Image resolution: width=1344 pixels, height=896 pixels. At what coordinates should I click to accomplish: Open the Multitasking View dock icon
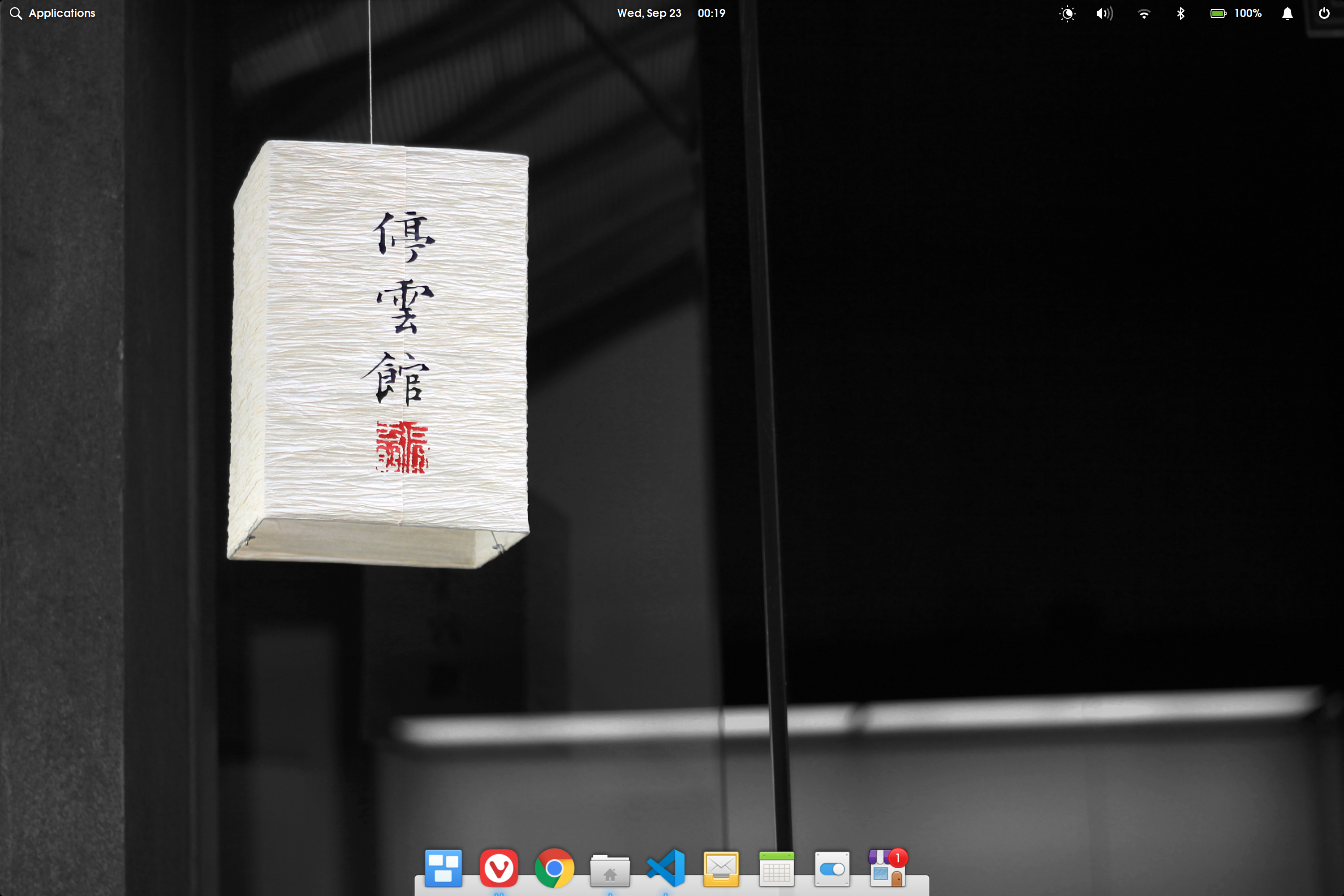click(443, 868)
